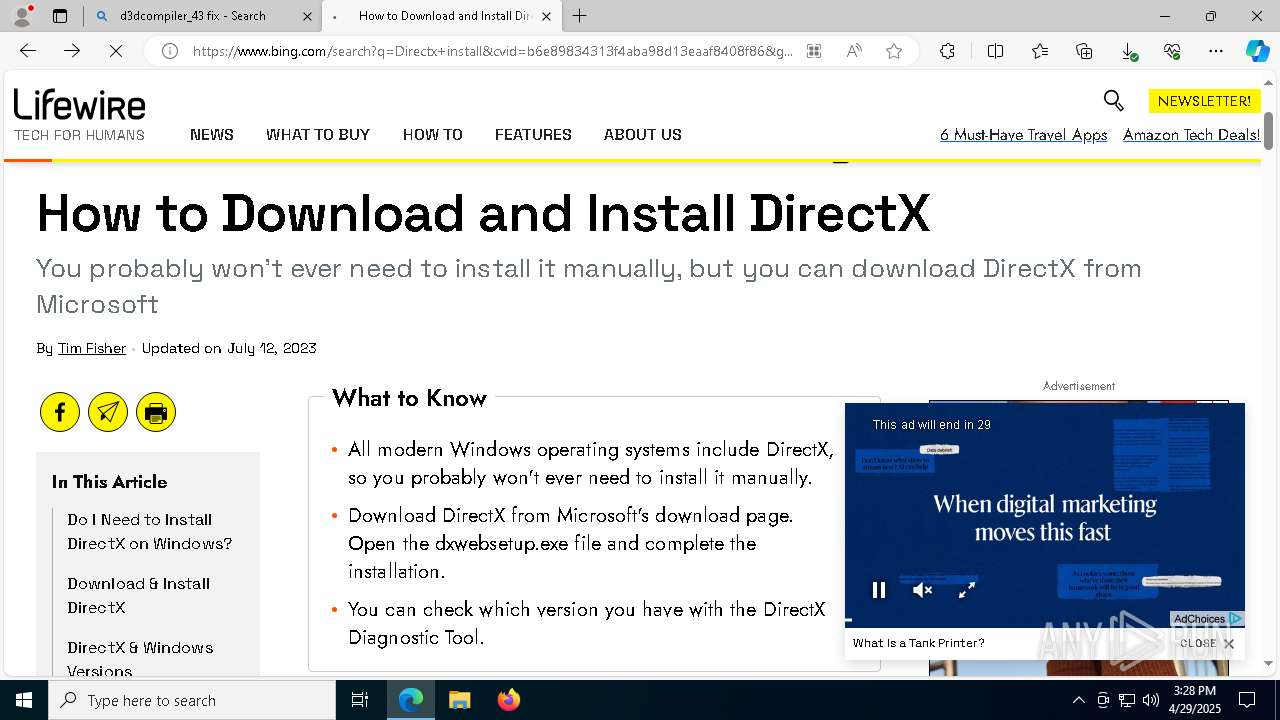Open the ABOUT US menu
This screenshot has height=720, width=1280.
click(643, 135)
